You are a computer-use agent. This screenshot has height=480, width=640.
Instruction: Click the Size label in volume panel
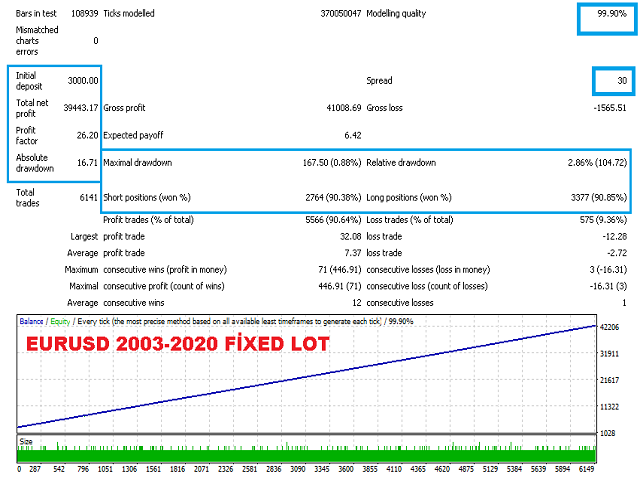(26, 442)
